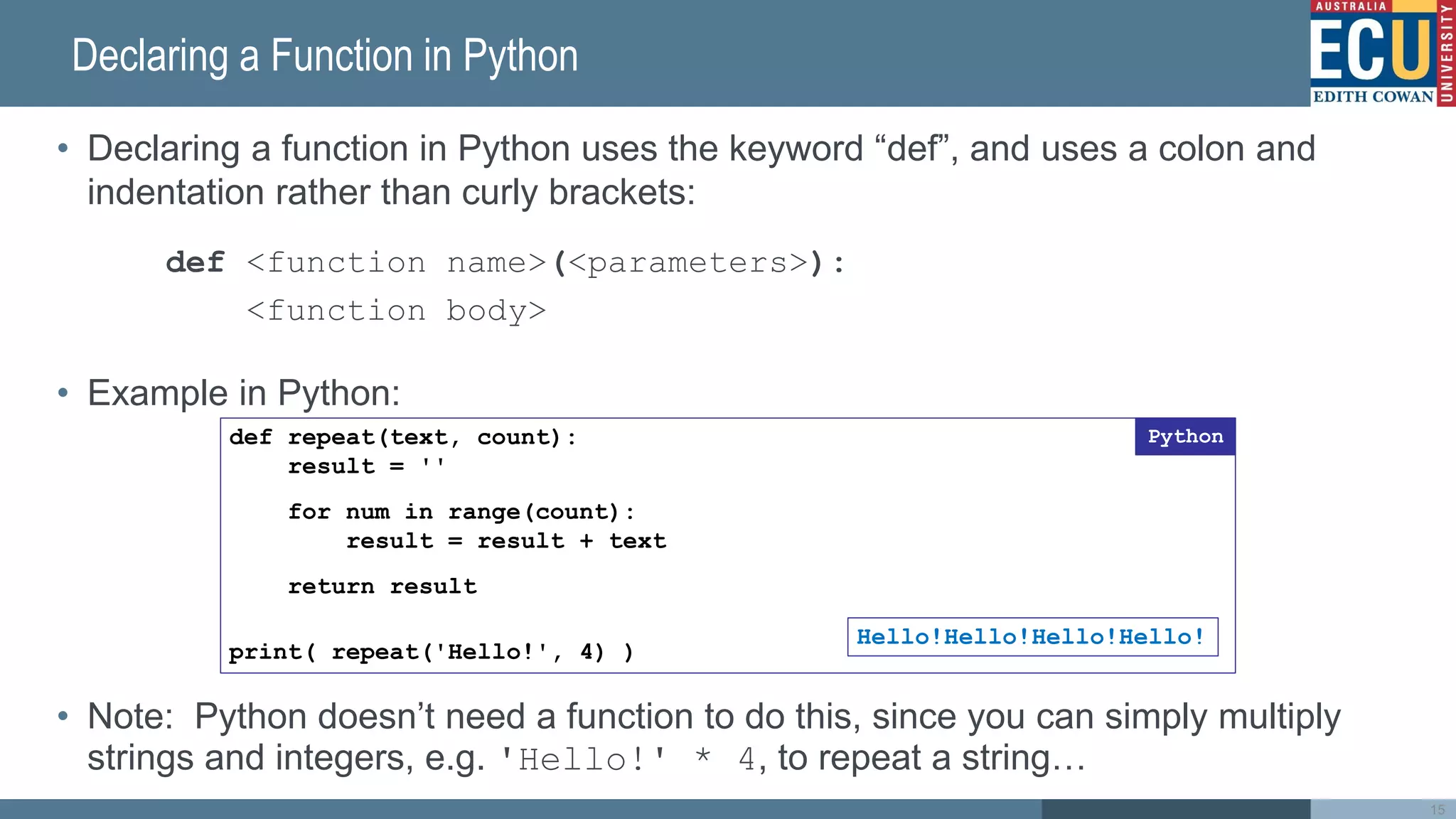Click the slide number 15

tap(1437, 810)
